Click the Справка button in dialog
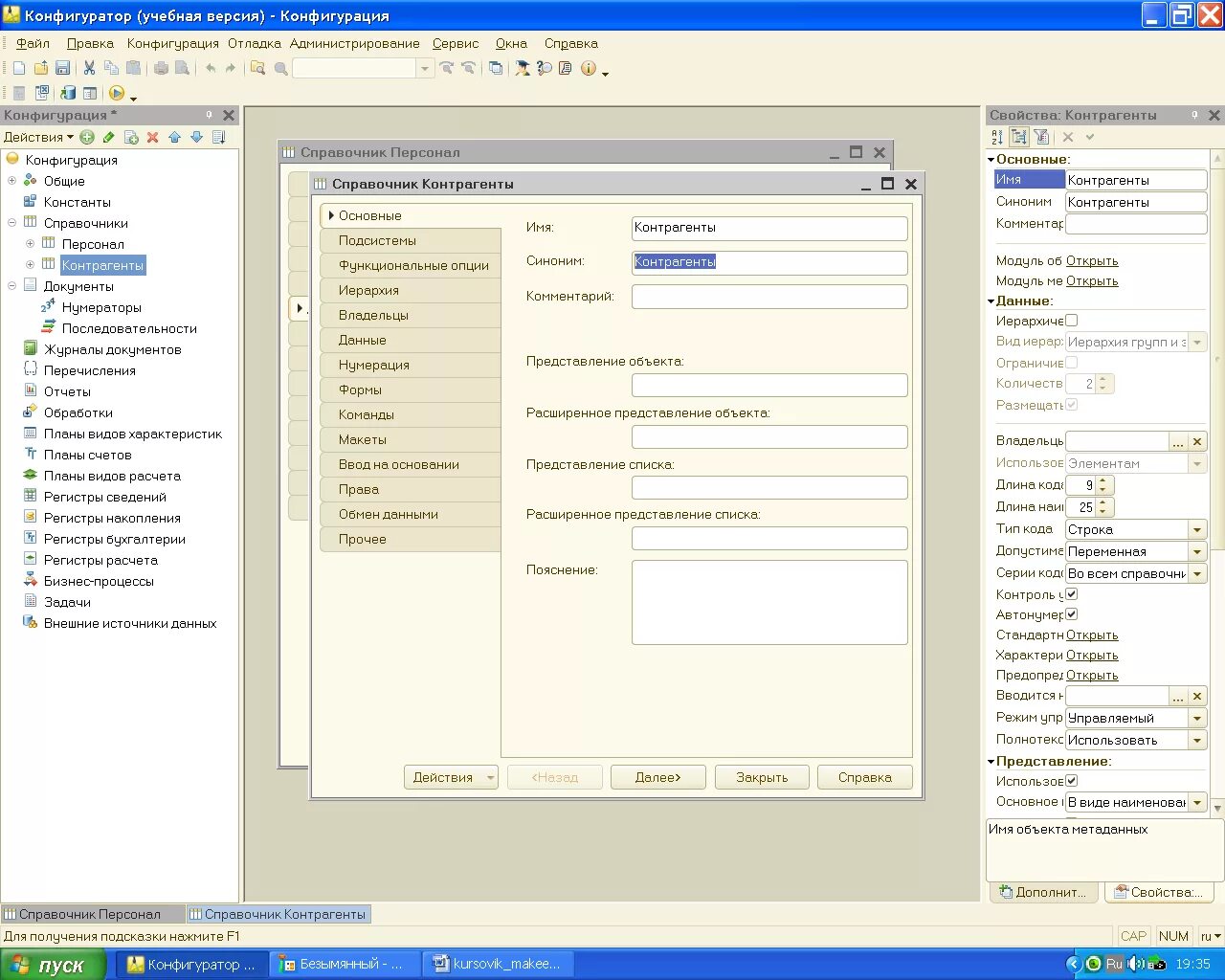This screenshot has width=1225, height=980. pyautogui.click(x=865, y=777)
